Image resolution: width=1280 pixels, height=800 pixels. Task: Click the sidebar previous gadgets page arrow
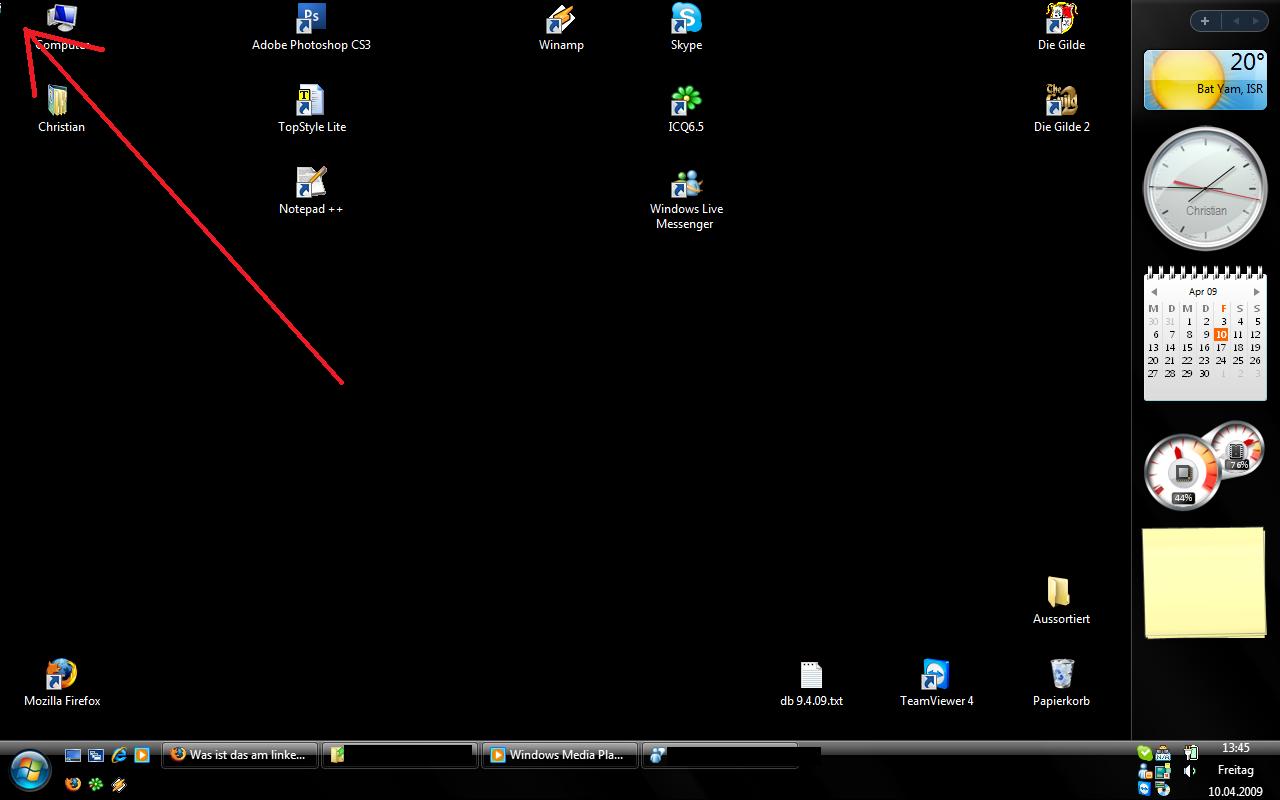[x=1235, y=21]
